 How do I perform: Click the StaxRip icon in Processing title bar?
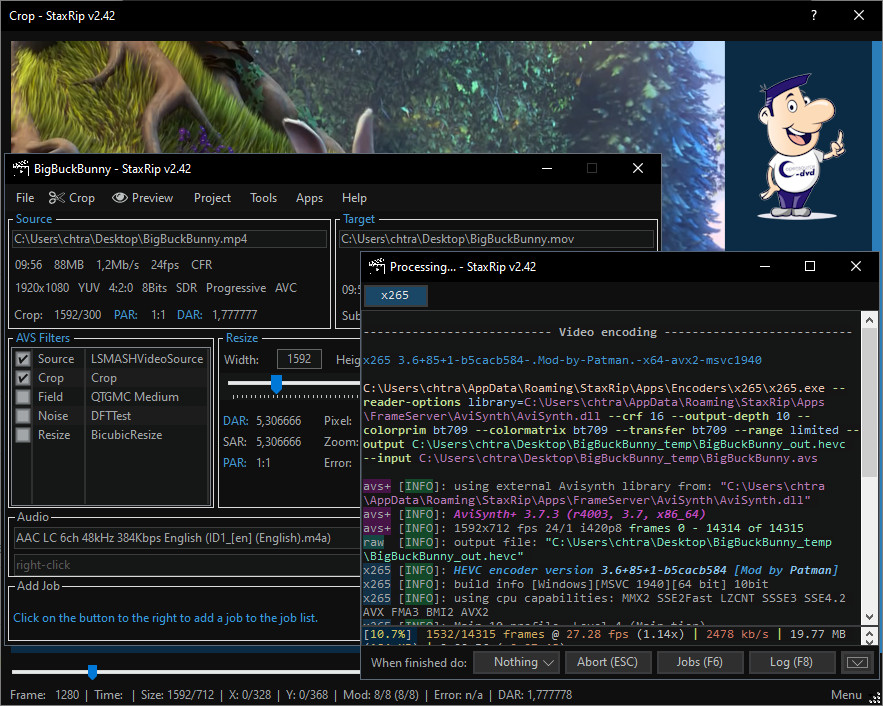[377, 267]
